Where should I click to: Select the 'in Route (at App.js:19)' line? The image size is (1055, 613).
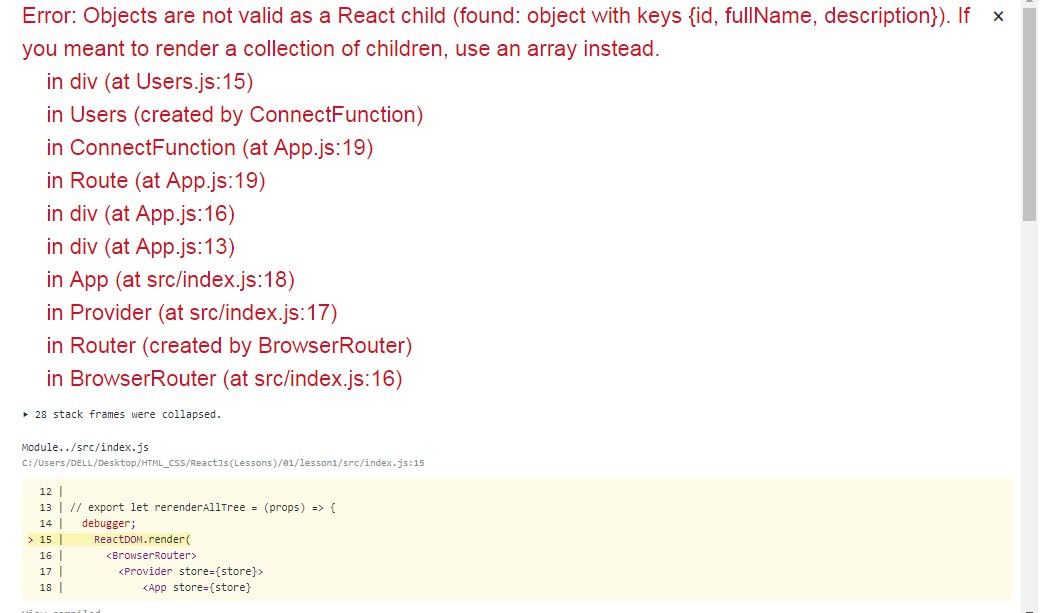(155, 181)
